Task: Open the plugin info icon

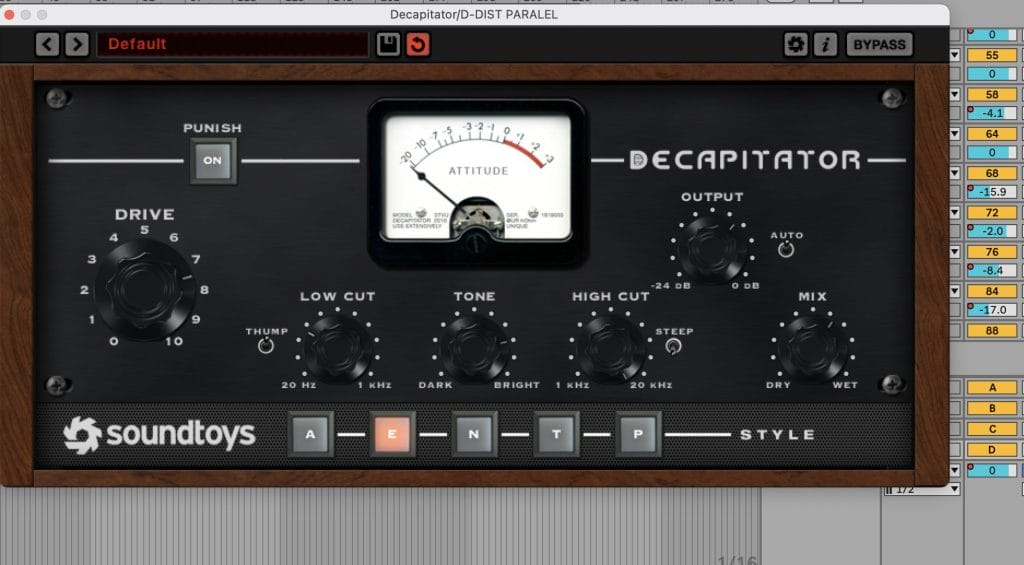Action: point(825,44)
